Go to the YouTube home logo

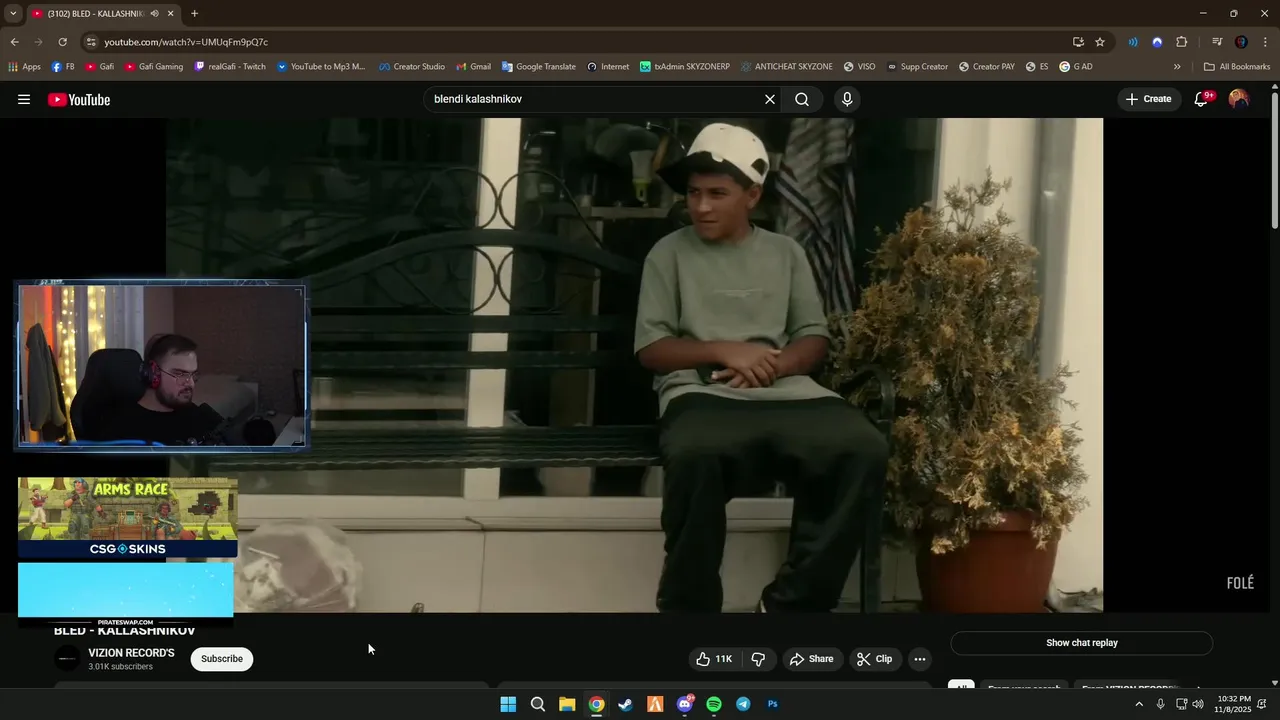[79, 99]
